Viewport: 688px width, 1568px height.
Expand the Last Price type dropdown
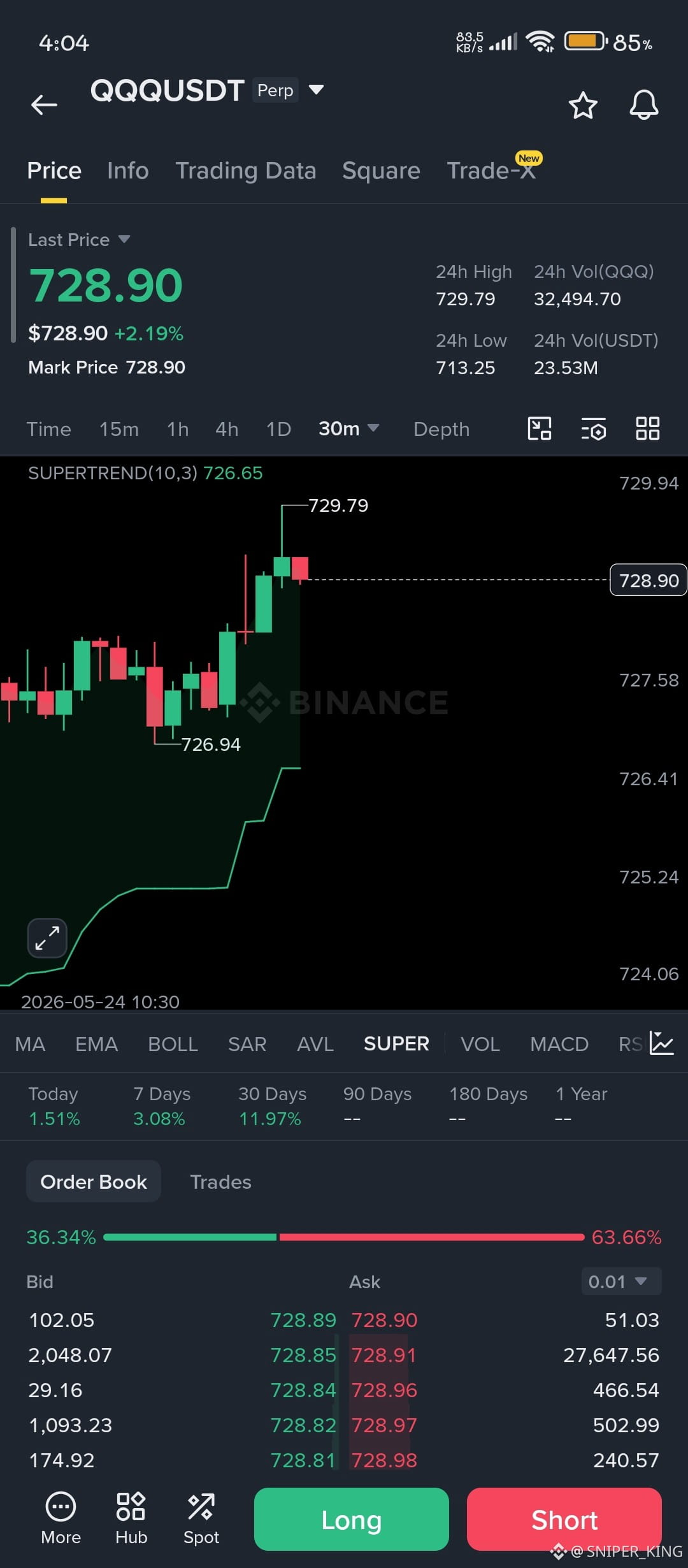coord(124,239)
